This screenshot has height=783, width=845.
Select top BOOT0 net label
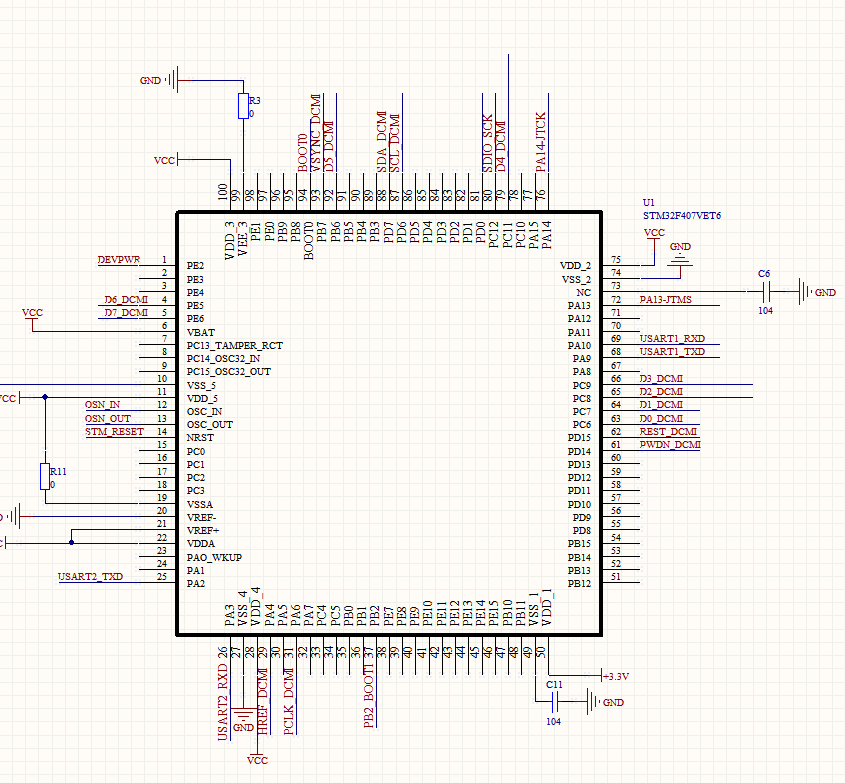click(x=303, y=153)
